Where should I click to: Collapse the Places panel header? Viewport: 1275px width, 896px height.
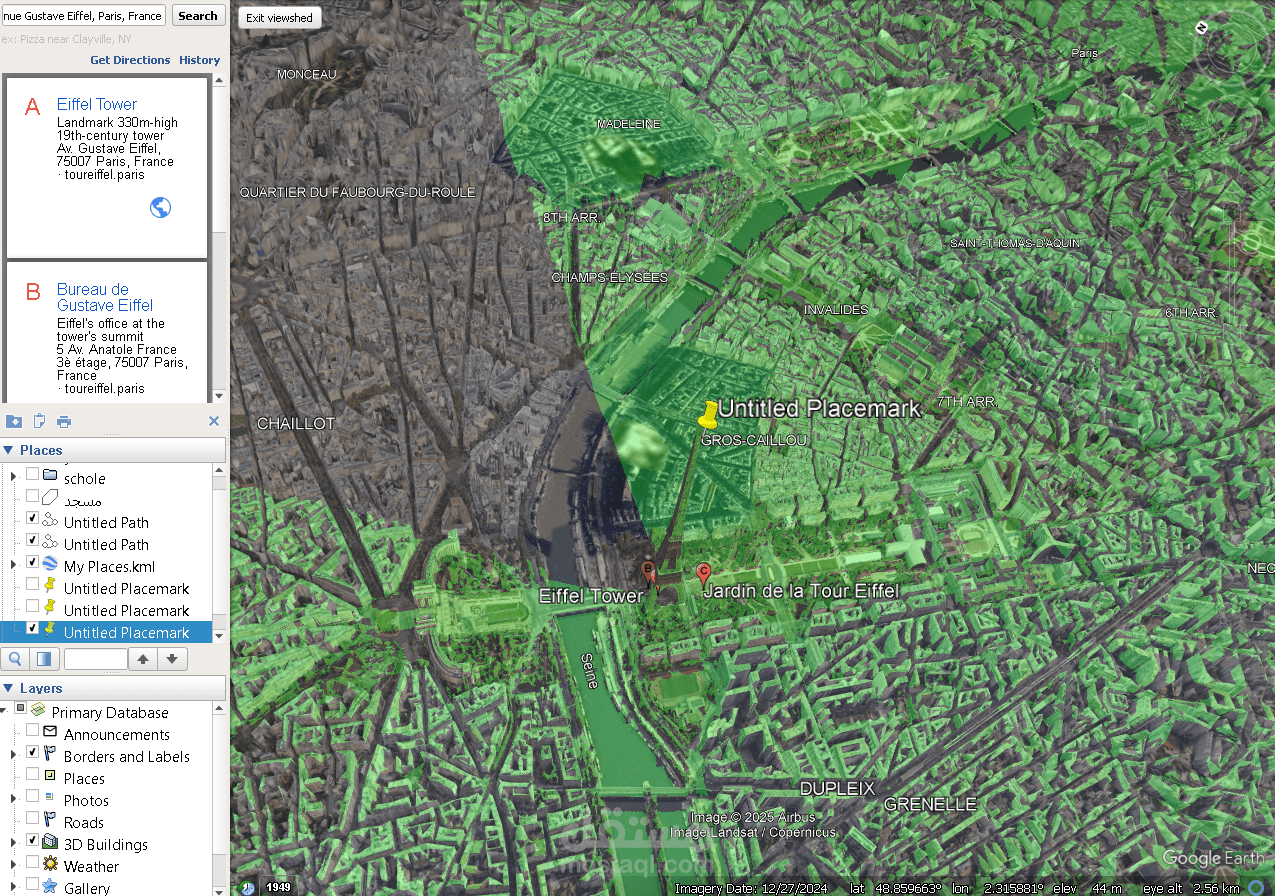point(9,450)
